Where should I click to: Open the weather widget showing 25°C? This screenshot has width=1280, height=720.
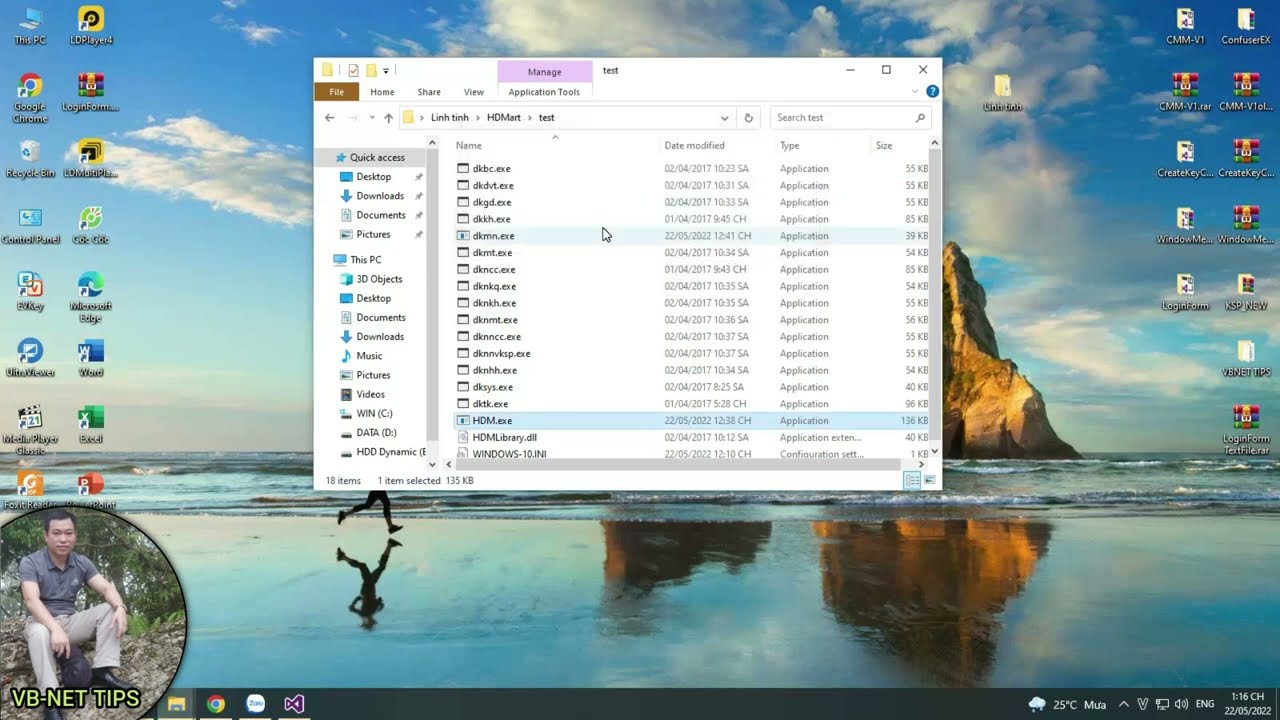click(1069, 704)
